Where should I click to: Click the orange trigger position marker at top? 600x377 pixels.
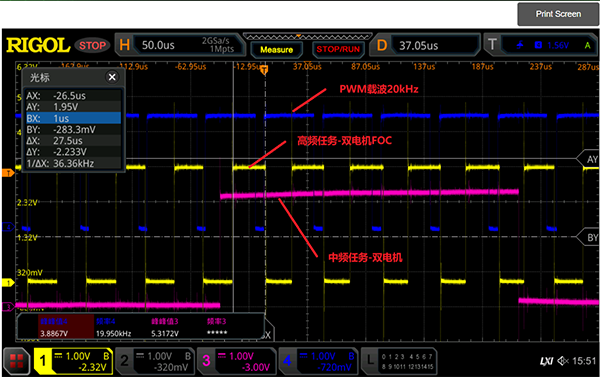point(264,70)
